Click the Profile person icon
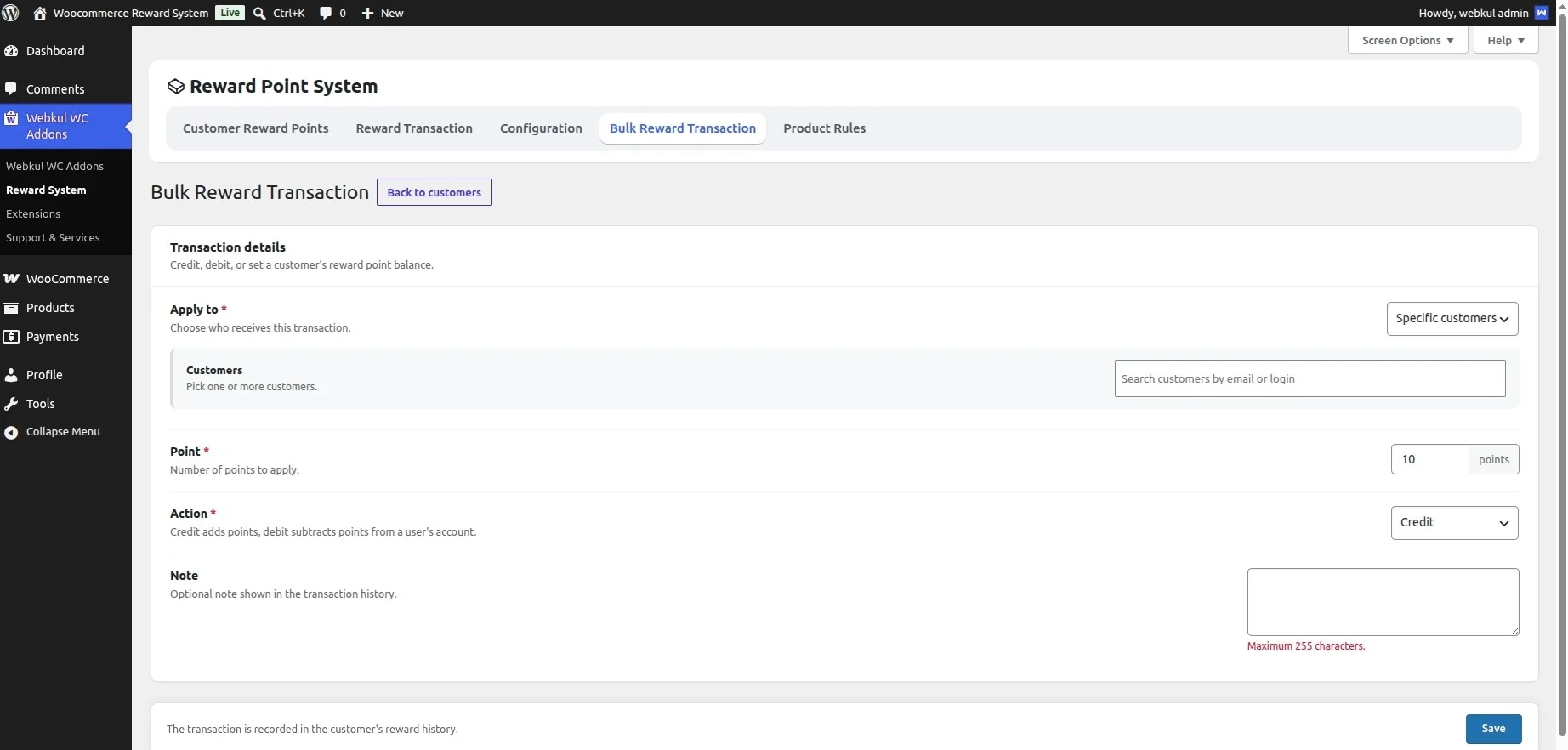 11,375
